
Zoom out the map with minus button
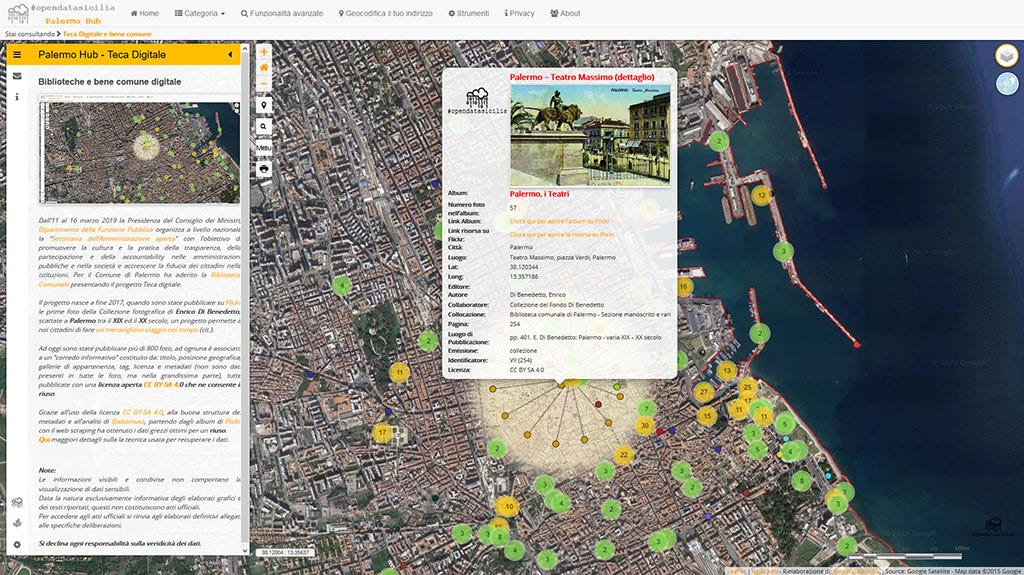point(264,84)
